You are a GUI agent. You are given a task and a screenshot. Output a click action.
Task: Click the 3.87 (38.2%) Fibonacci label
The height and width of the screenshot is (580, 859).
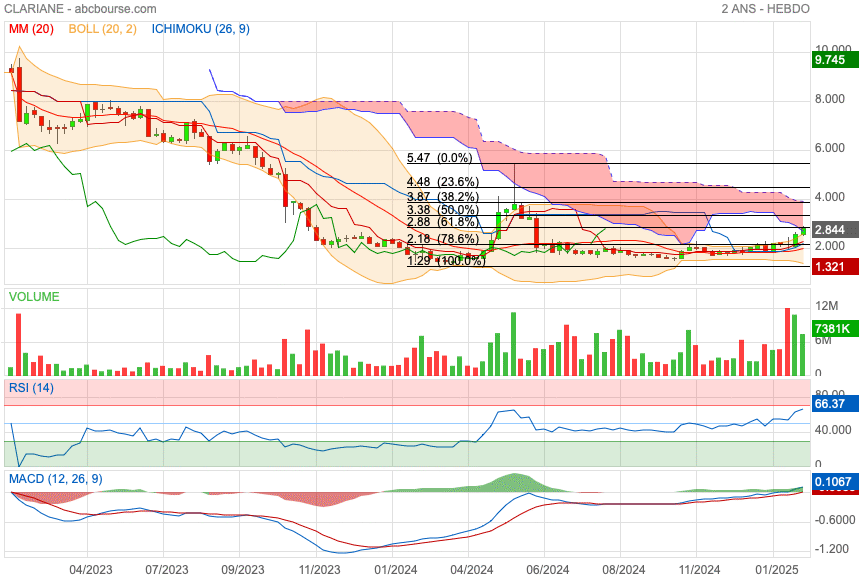coord(443,197)
